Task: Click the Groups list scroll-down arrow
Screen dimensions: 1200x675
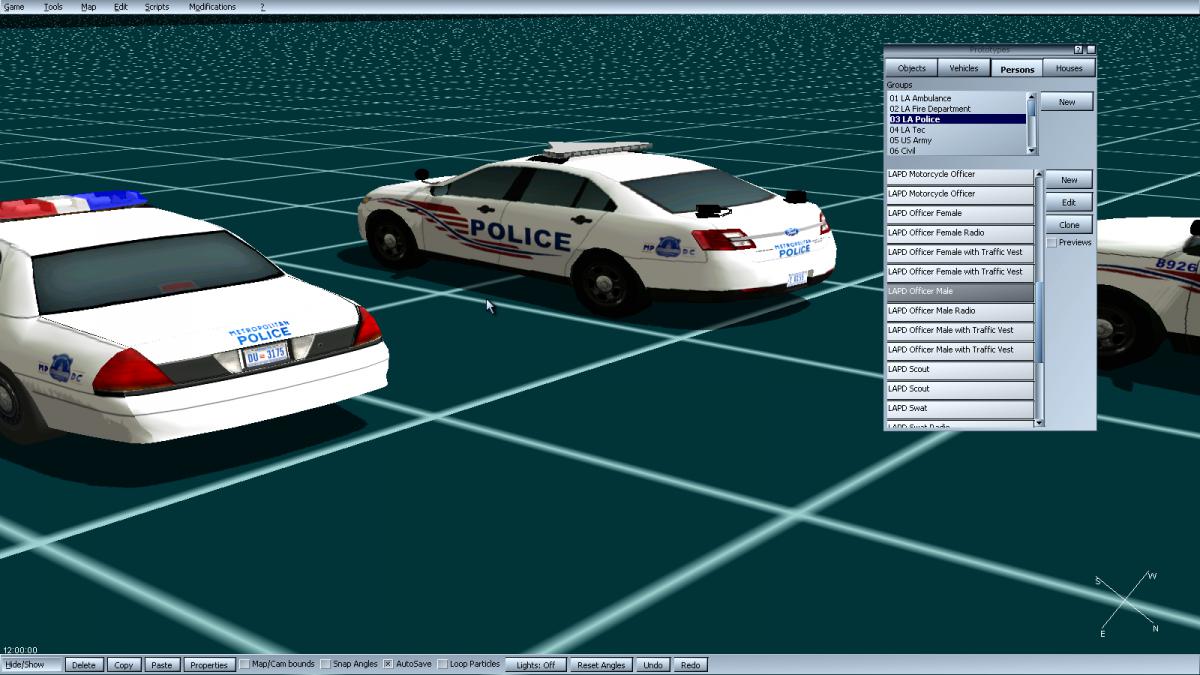Action: tap(1032, 150)
